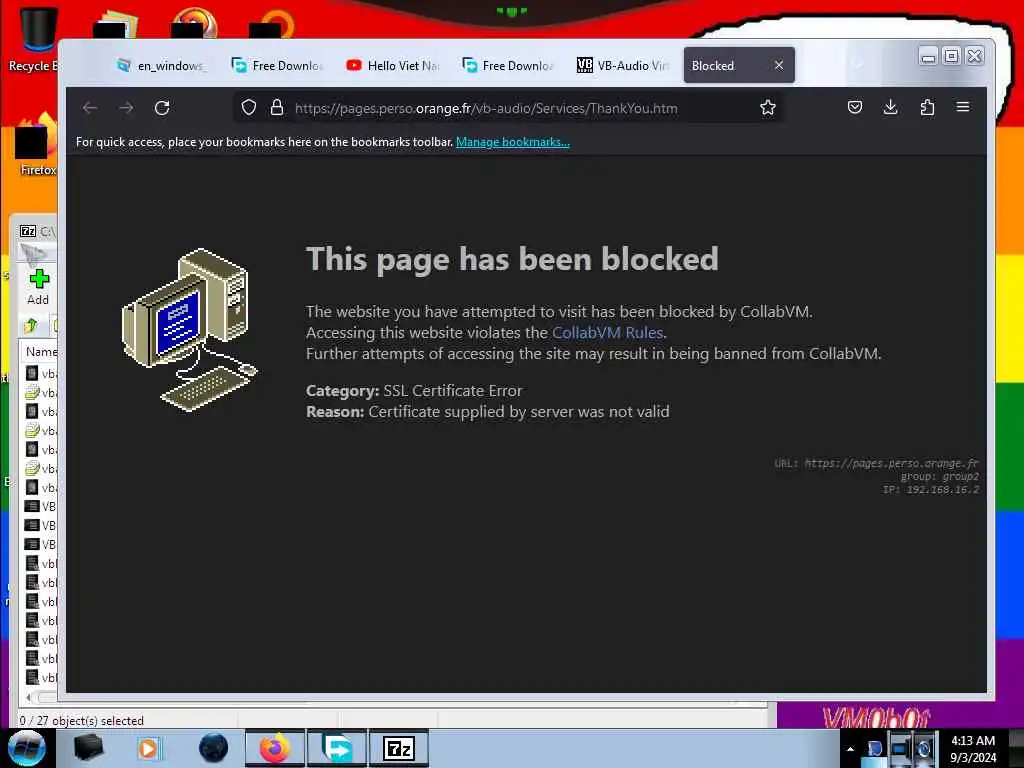Open the Manage bookmarks link
Viewport: 1024px width, 768px height.
(513, 142)
